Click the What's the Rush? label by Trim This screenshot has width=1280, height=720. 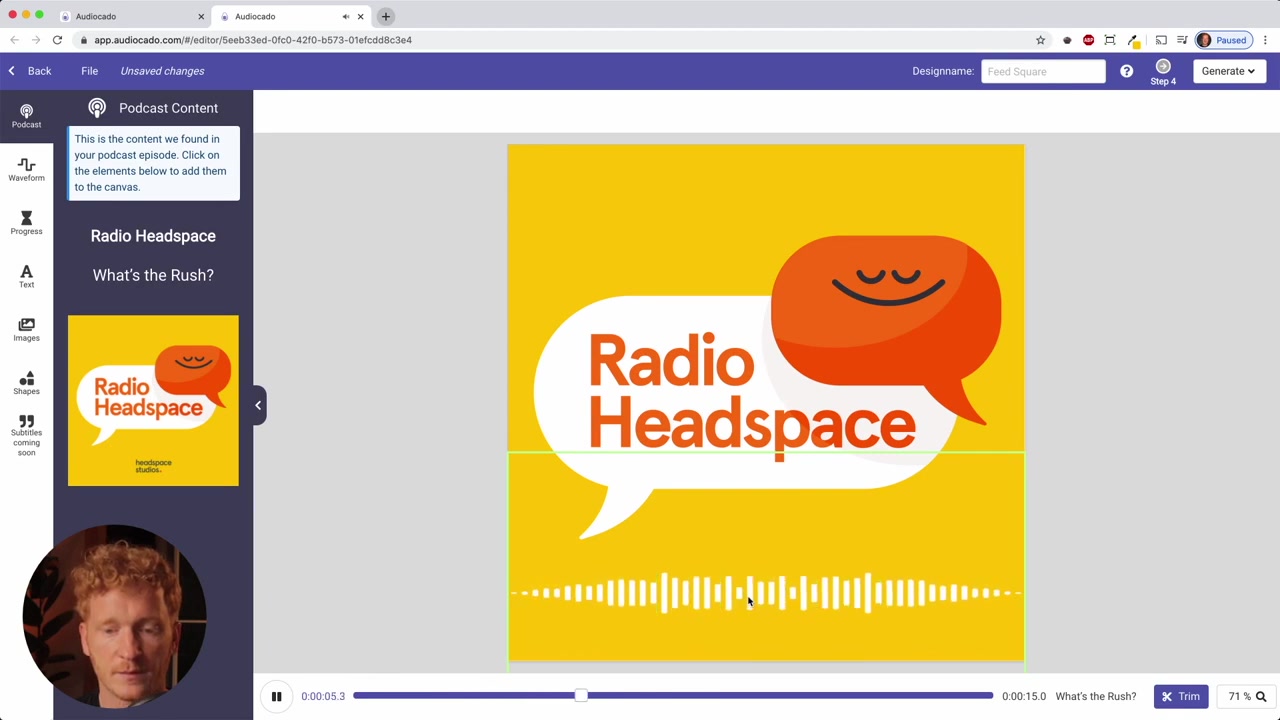(x=1095, y=696)
